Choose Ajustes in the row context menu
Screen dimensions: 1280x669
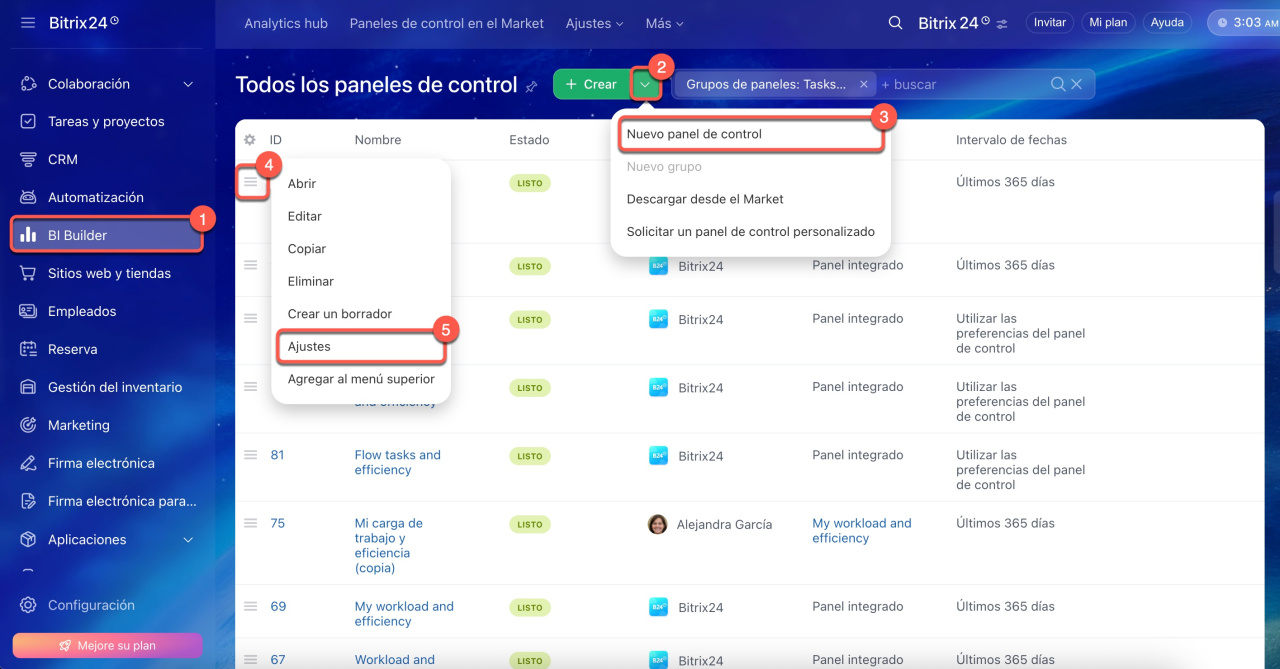[x=309, y=346]
